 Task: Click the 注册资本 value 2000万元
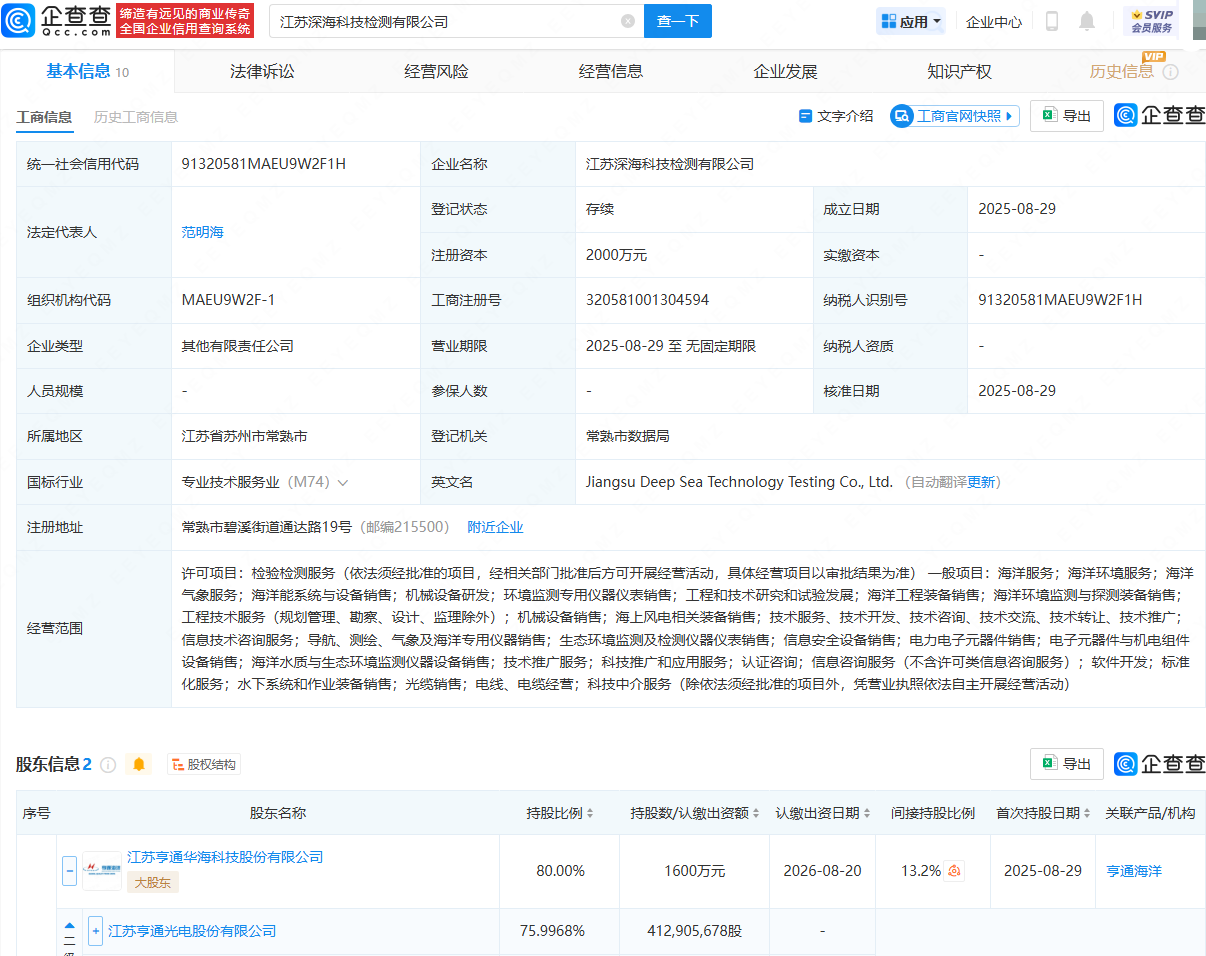click(616, 255)
